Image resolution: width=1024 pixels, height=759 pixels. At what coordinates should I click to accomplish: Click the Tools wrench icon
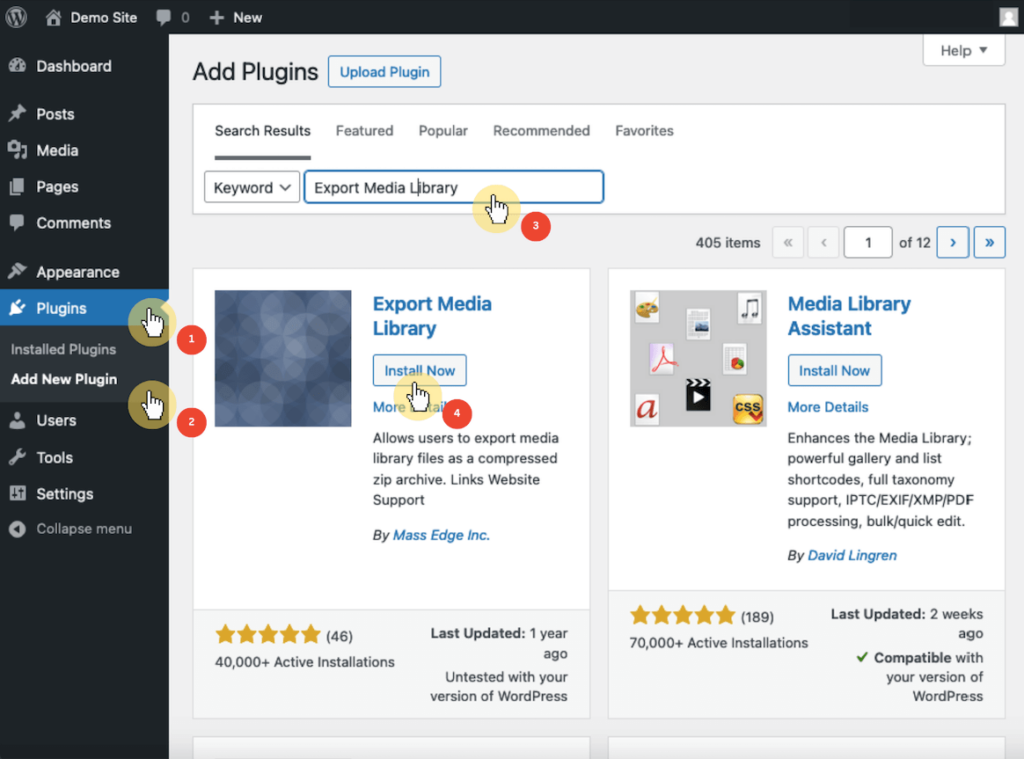point(18,457)
